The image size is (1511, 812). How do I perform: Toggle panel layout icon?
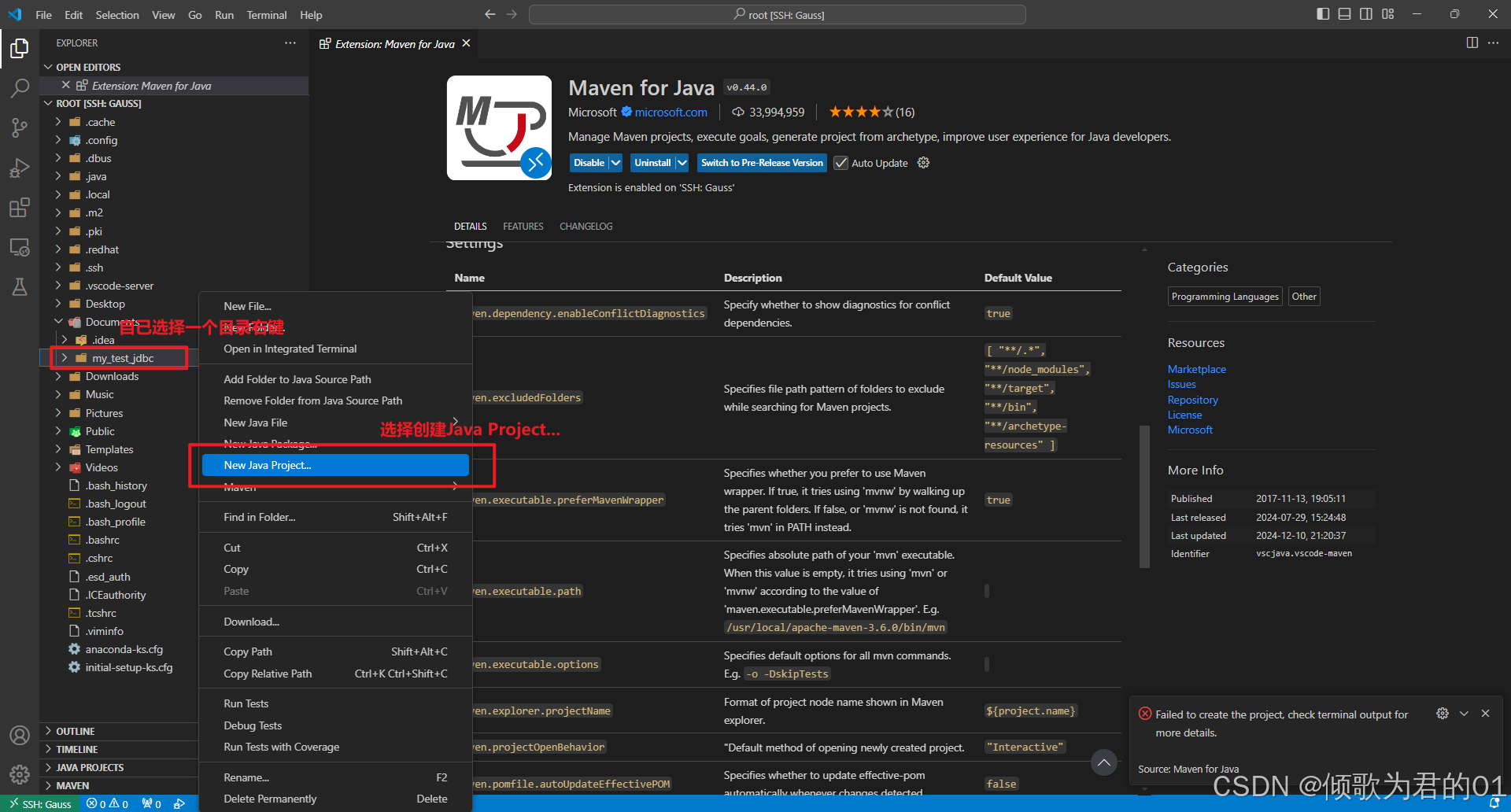[1344, 14]
